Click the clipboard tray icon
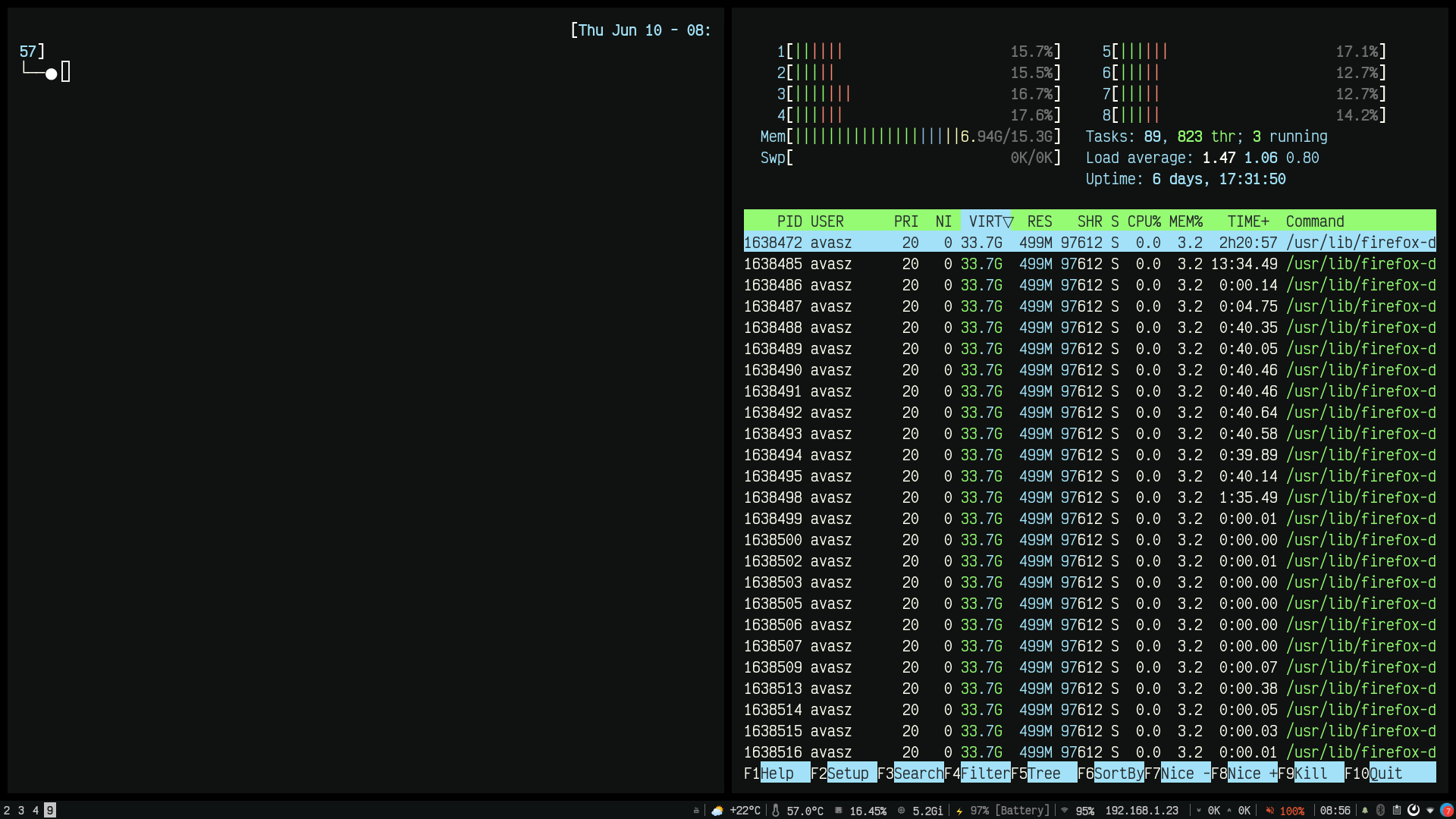 click(1397, 810)
